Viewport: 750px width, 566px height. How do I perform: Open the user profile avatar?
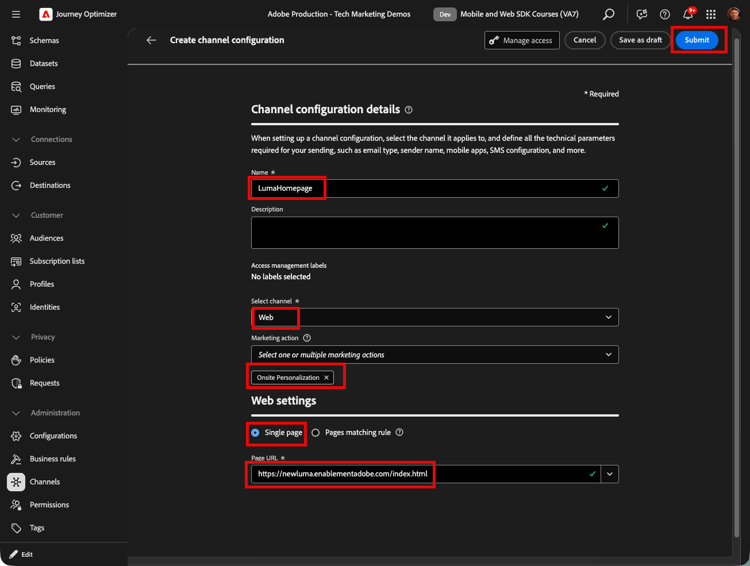(x=734, y=14)
